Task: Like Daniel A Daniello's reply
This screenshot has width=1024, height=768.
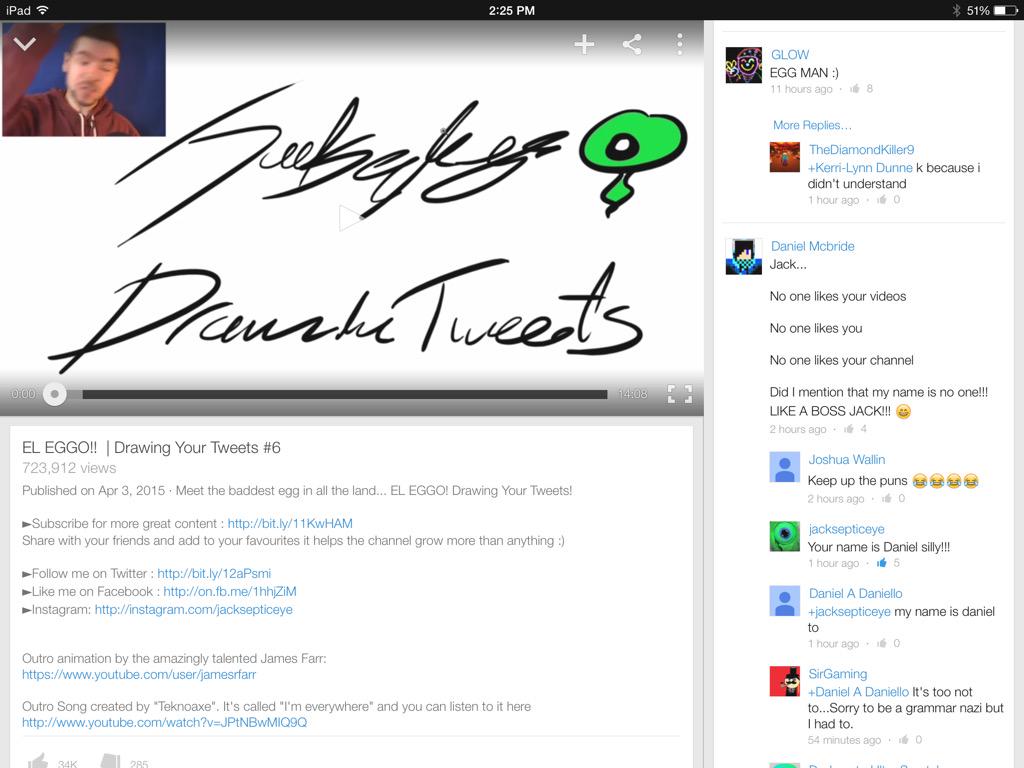Action: [882, 643]
